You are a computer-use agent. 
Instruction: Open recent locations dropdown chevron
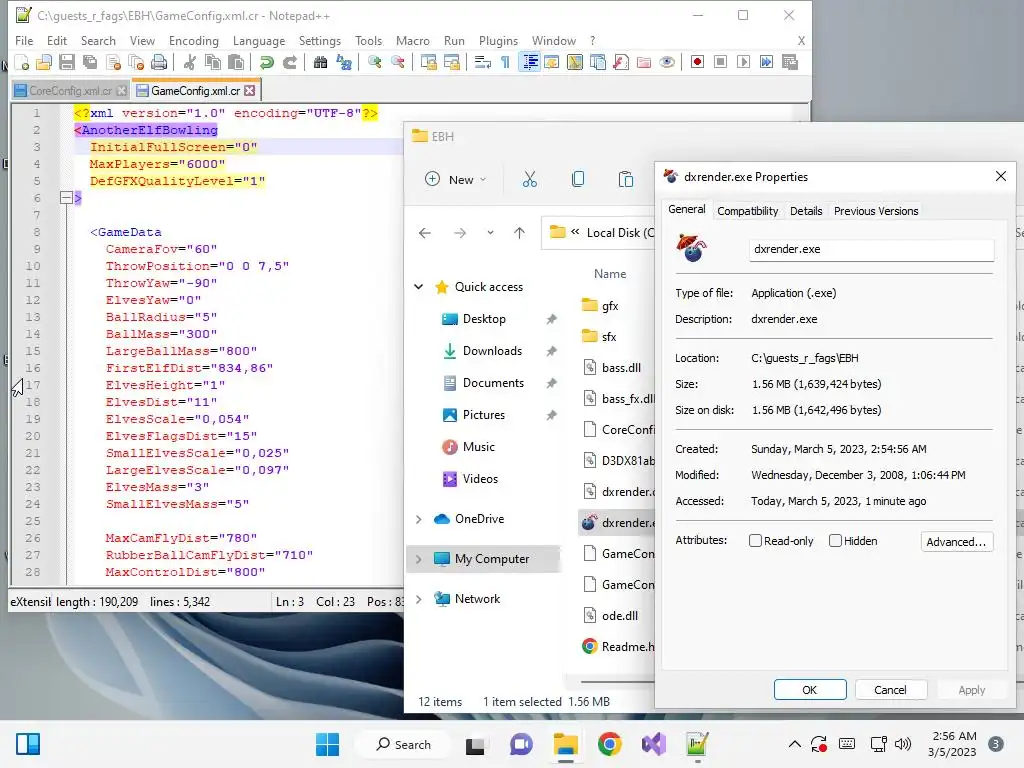coord(490,233)
